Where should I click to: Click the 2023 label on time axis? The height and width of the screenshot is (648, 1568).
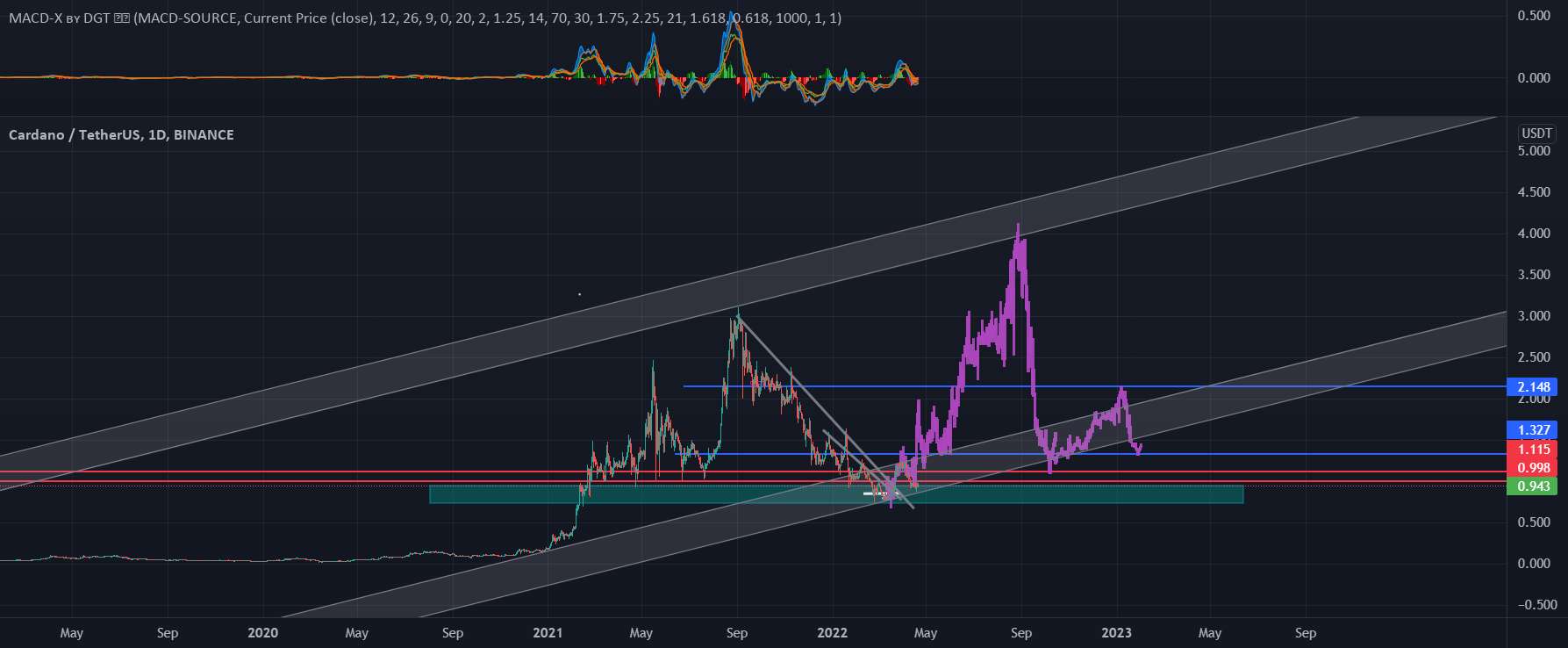tap(1116, 633)
